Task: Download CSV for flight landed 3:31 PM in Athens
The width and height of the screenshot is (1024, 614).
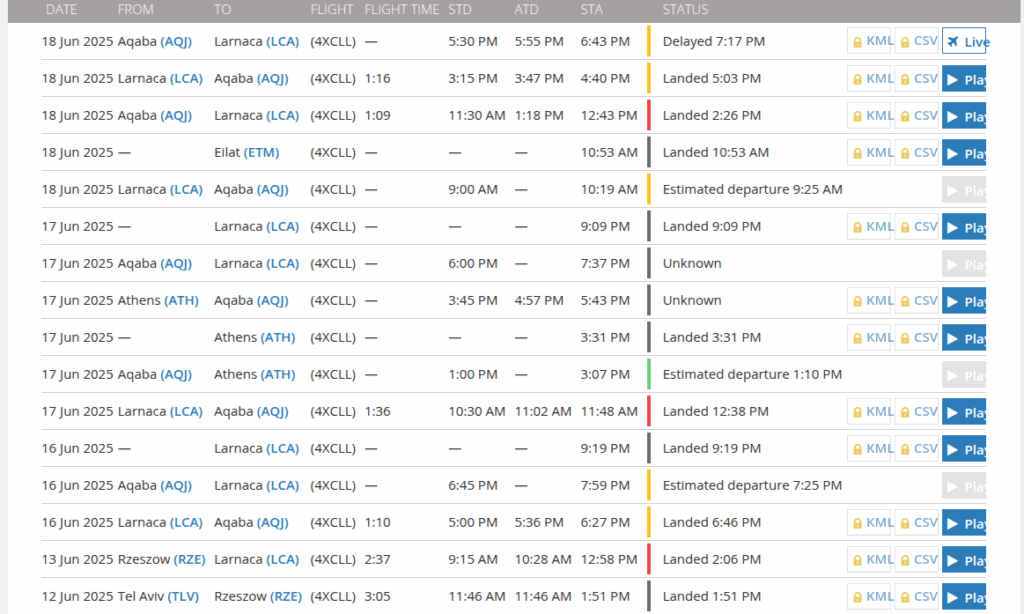Action: (916, 338)
